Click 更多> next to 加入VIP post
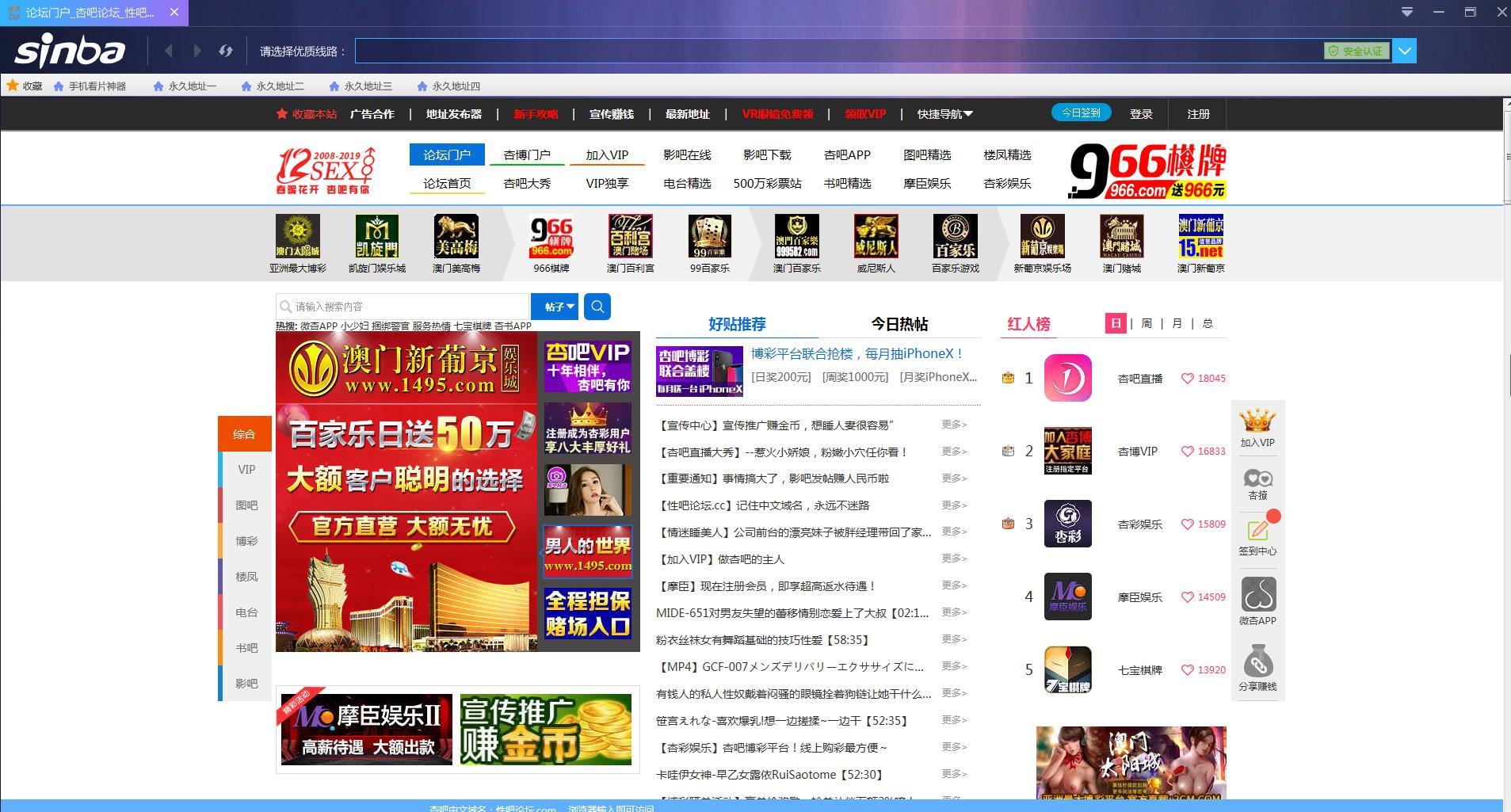 pyautogui.click(x=954, y=558)
